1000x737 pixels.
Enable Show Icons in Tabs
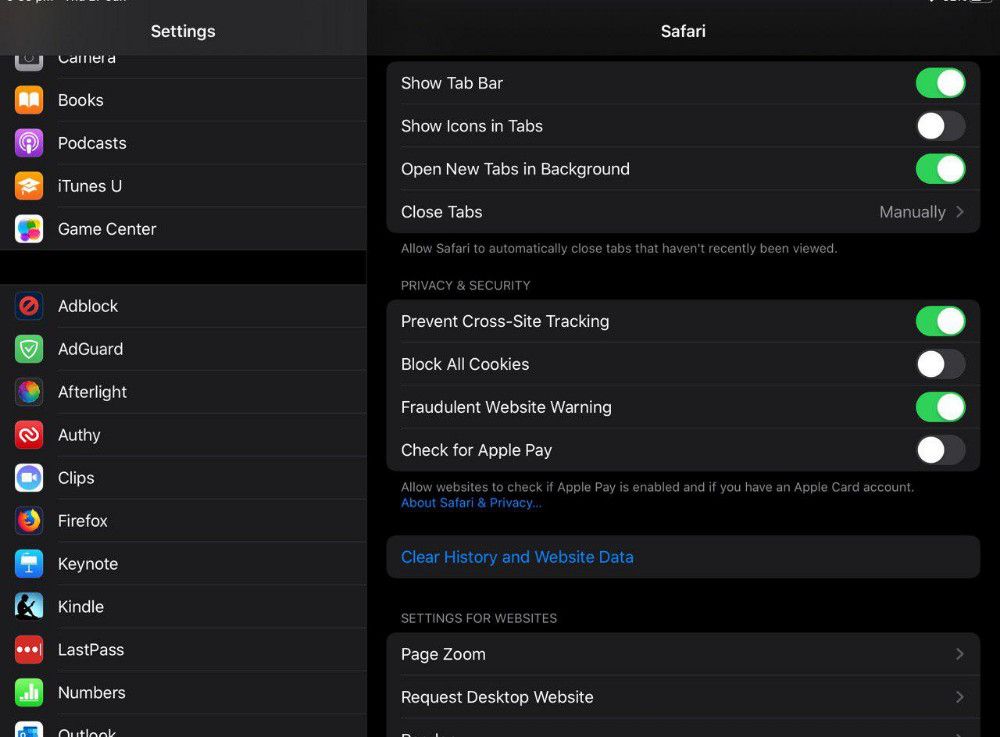(x=940, y=126)
